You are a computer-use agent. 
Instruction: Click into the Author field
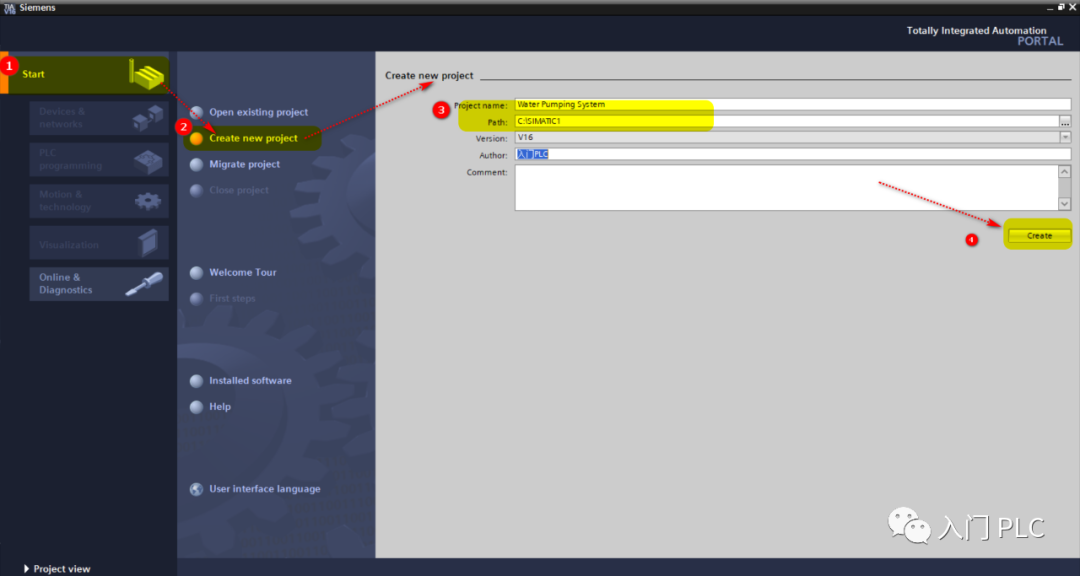pyautogui.click(x=793, y=154)
